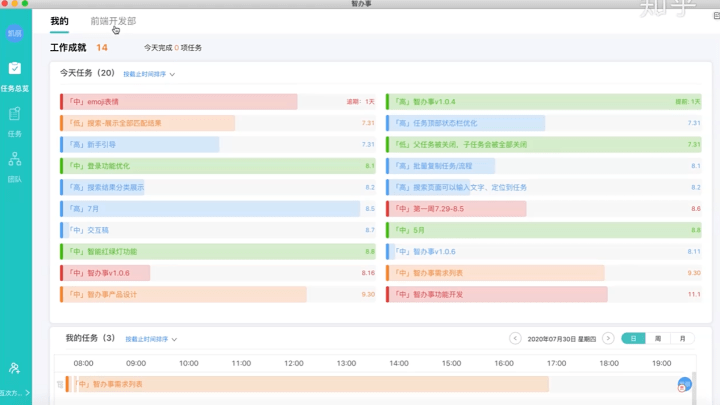Click the user avatar at sidebar top
Image resolution: width=720 pixels, height=405 pixels.
[15, 33]
